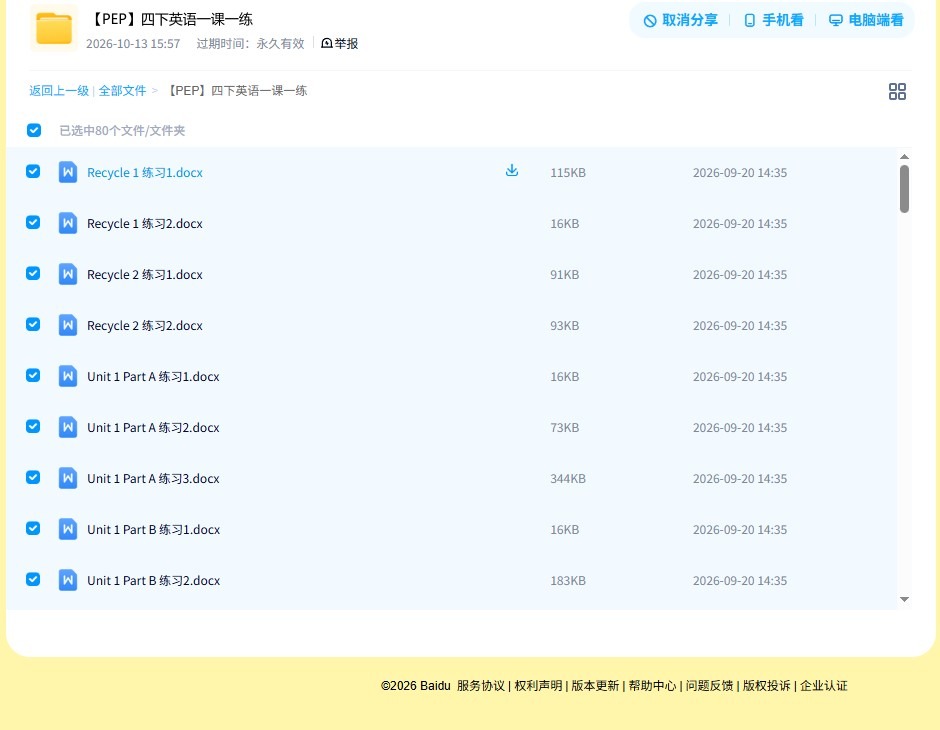940x730 pixels.
Task: Open Unit 1 Part A 练习2.docx file
Action: click(x=153, y=427)
